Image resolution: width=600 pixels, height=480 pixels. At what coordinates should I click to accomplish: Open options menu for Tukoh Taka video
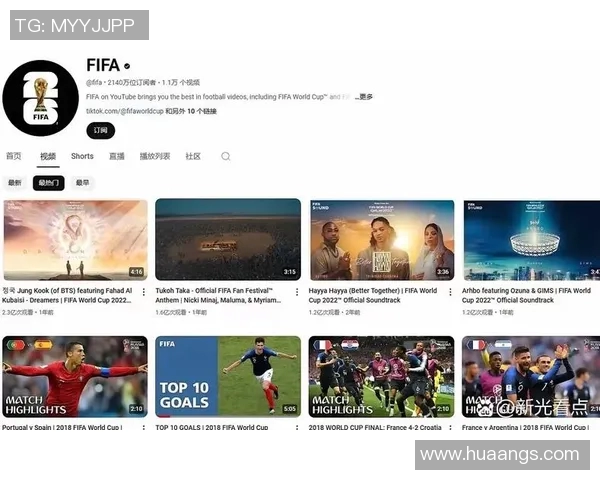point(297,292)
